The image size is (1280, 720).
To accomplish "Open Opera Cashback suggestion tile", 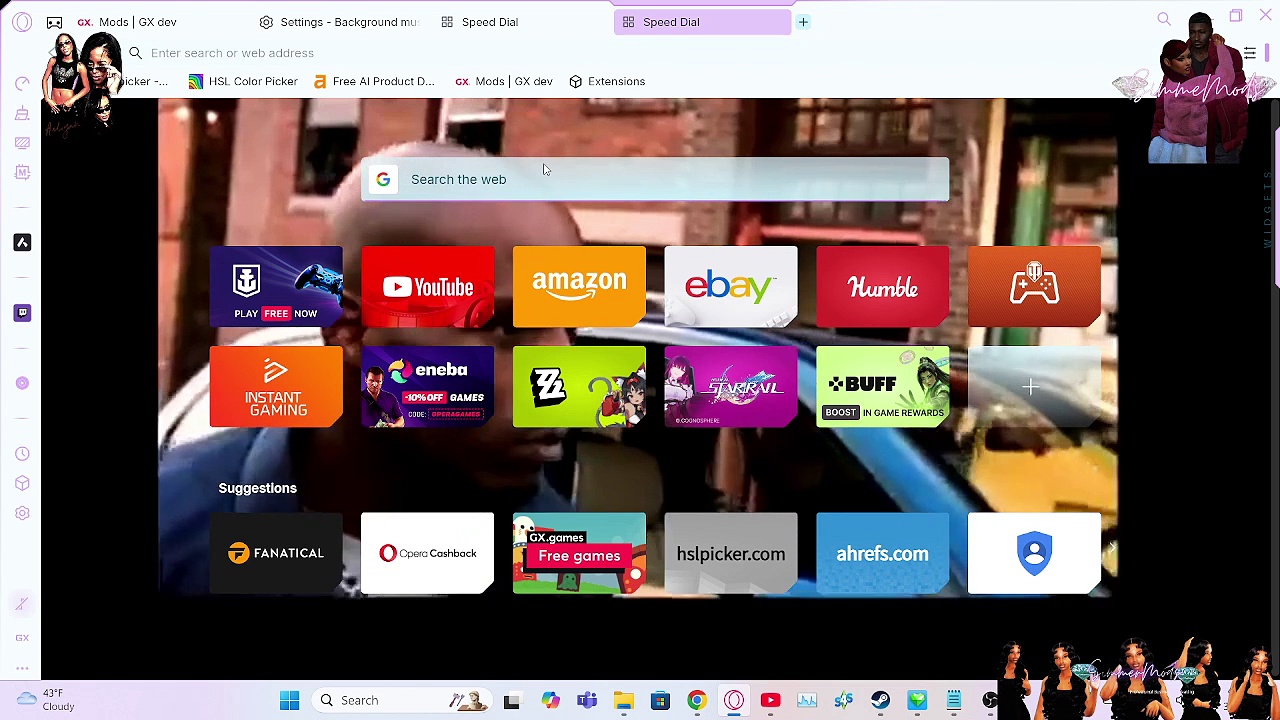I will (x=428, y=553).
